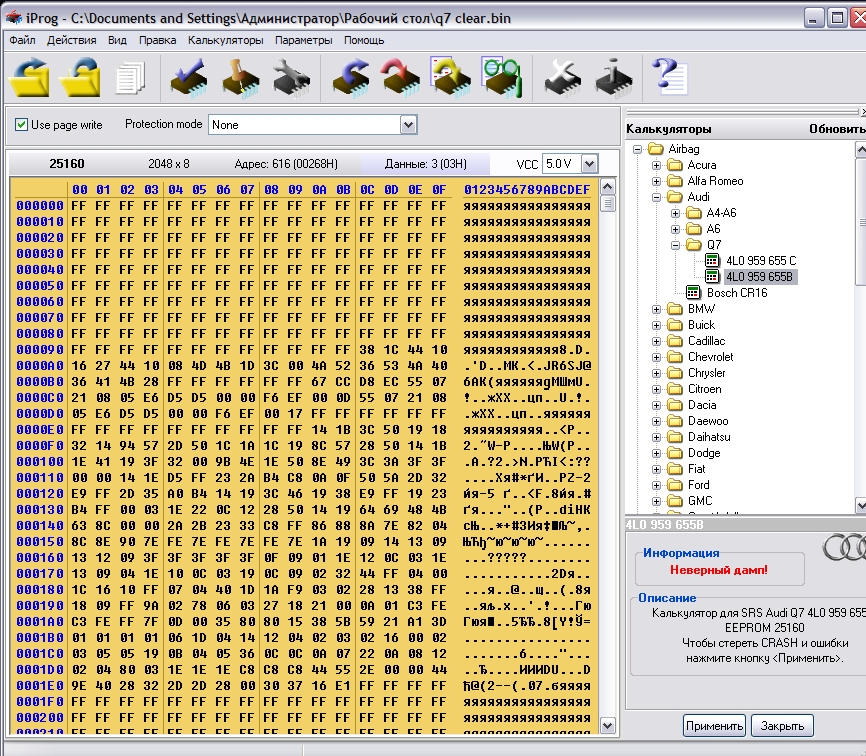
Task: Click the chip with blue arrow icon
Action: point(351,78)
